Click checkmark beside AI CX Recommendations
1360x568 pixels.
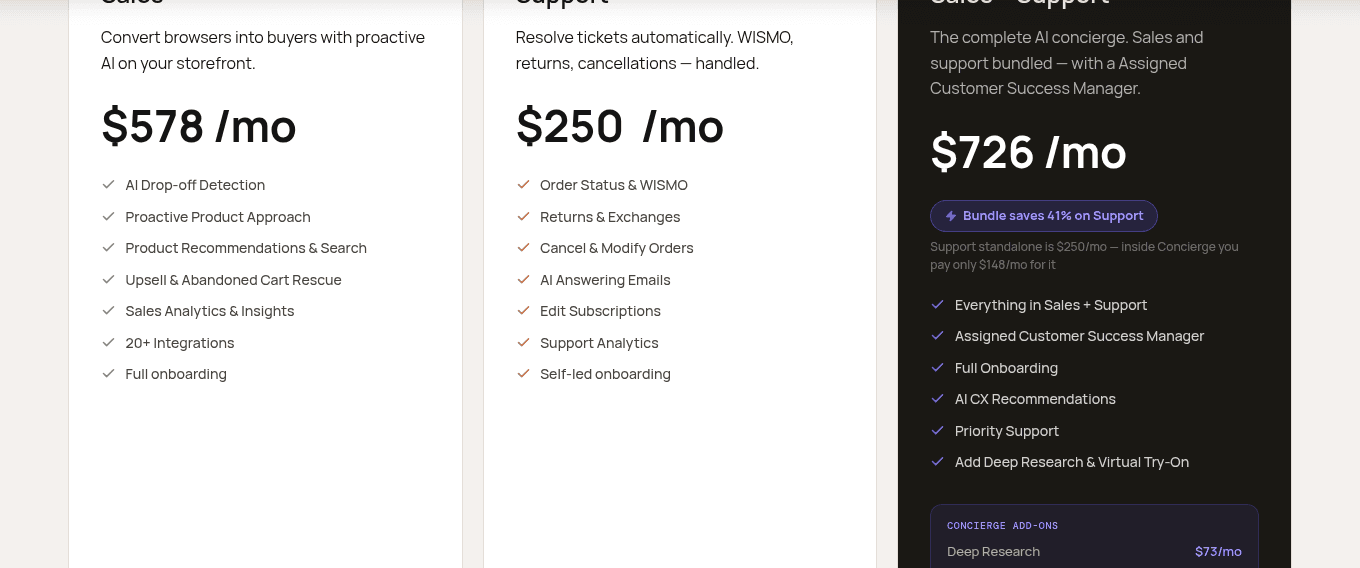coord(938,398)
